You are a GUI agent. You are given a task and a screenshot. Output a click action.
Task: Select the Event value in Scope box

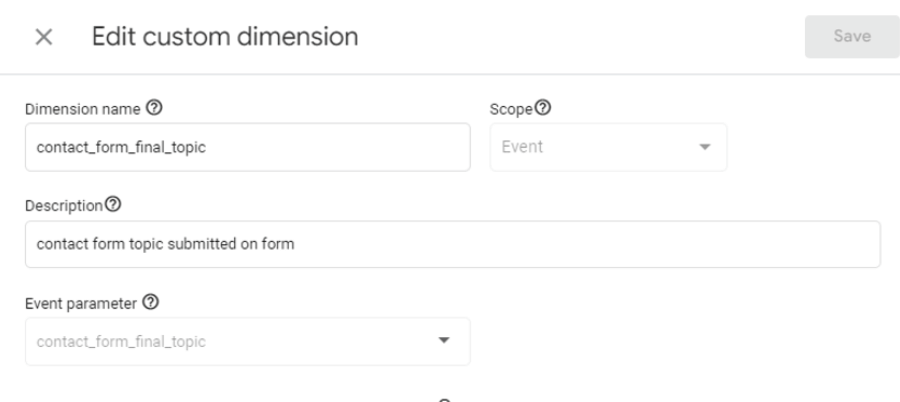[x=522, y=147]
